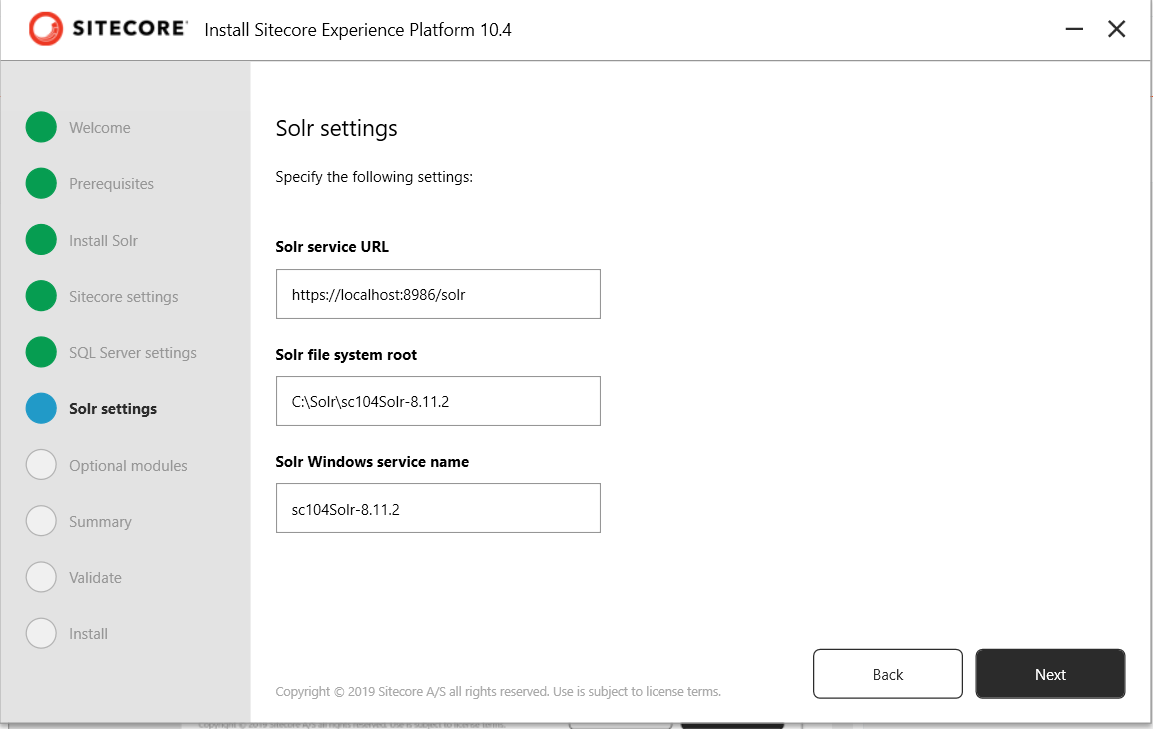Edit the Solr service URL field
1153x729 pixels.
pyautogui.click(x=438, y=294)
